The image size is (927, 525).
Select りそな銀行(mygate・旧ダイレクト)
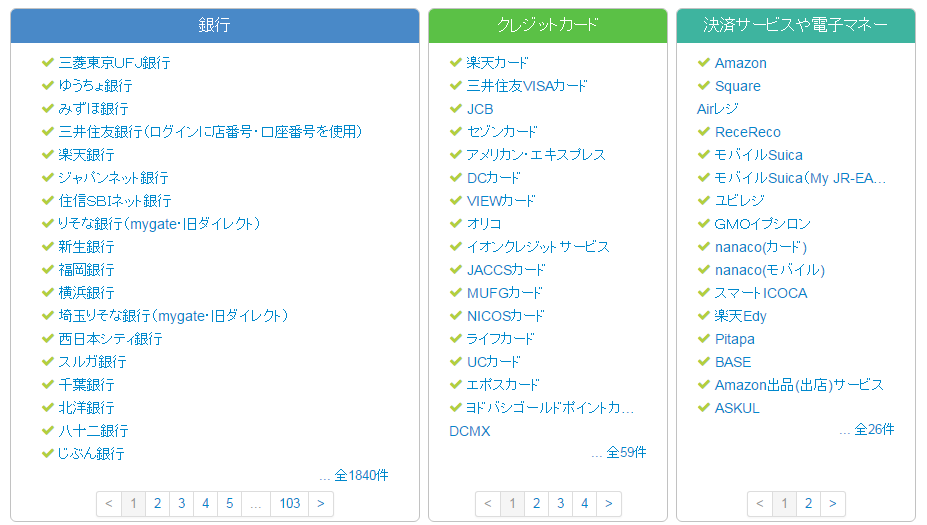coord(159,224)
